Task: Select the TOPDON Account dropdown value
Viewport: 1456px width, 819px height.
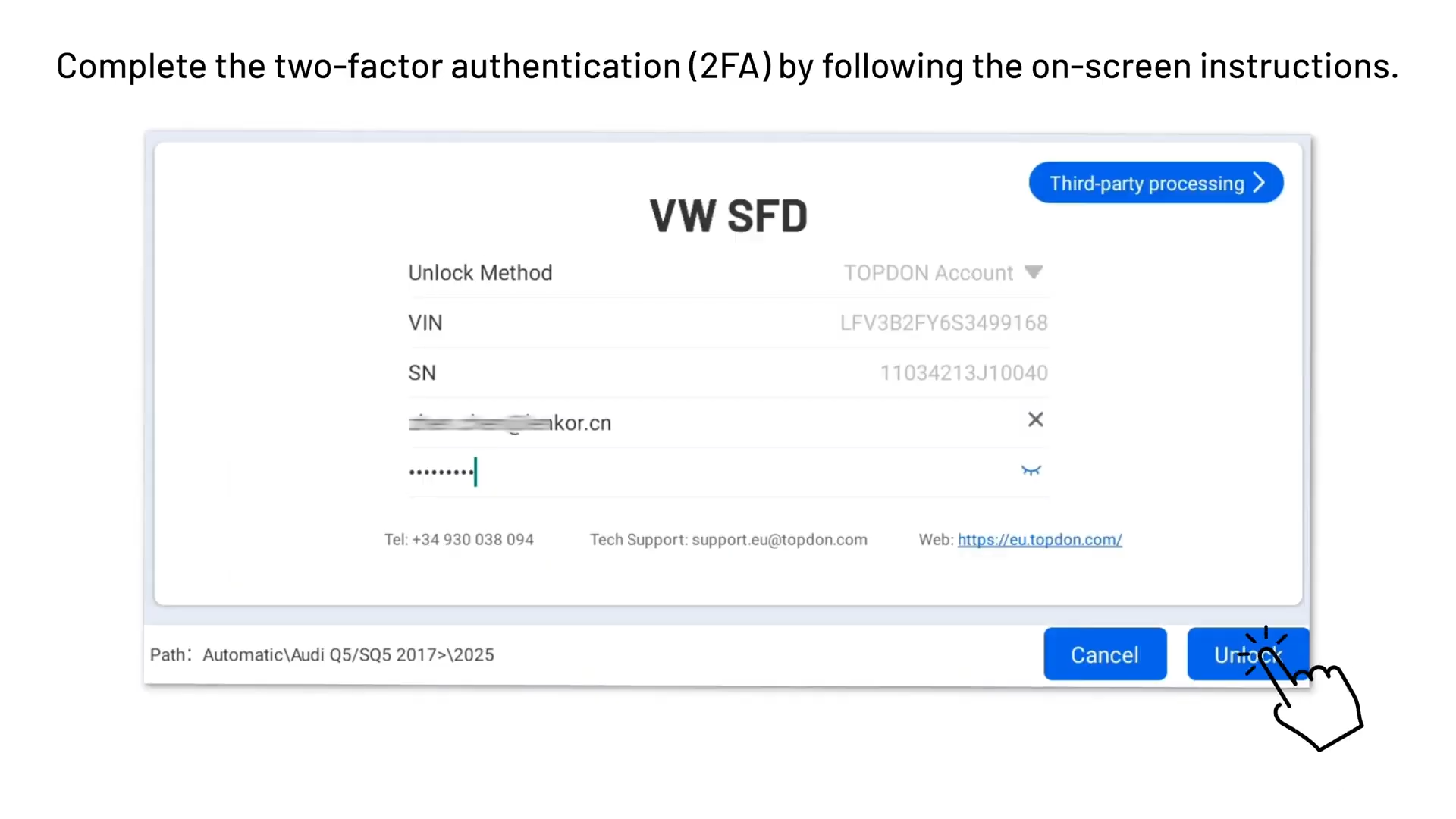Action: 928,273
